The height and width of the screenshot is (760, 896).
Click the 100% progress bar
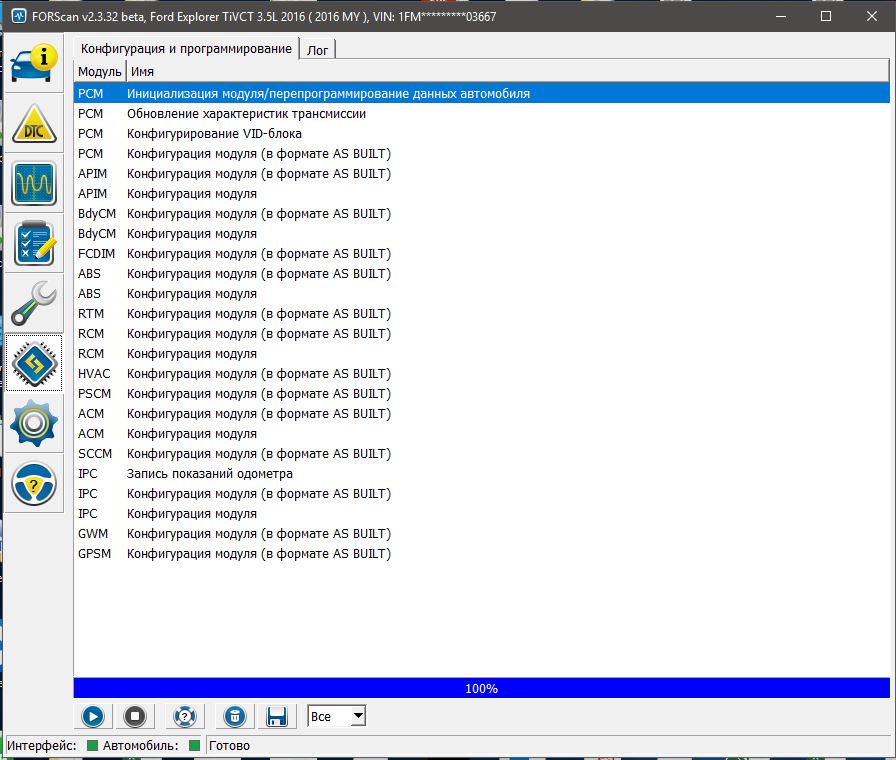[x=481, y=688]
